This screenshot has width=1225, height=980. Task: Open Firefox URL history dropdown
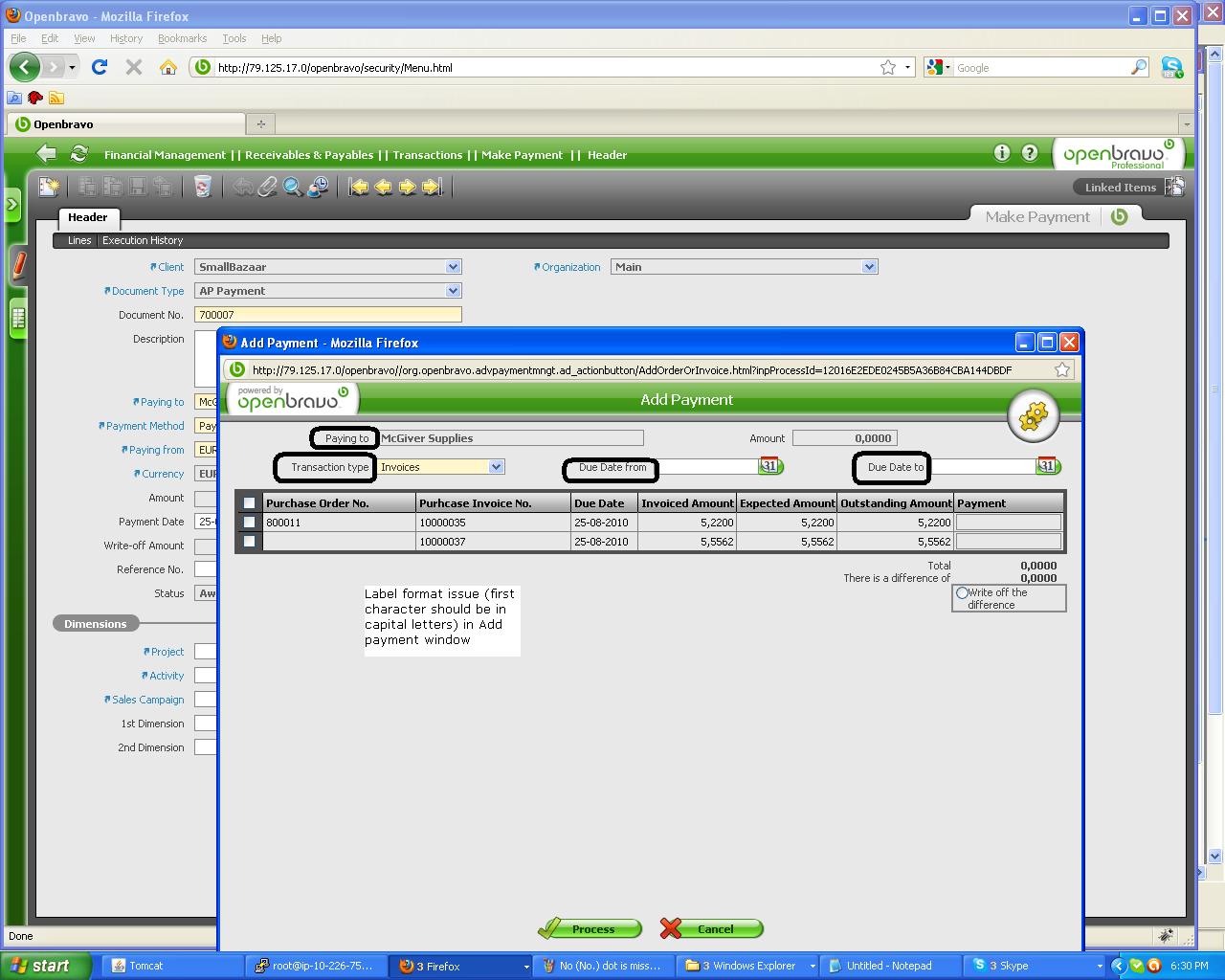[908, 67]
